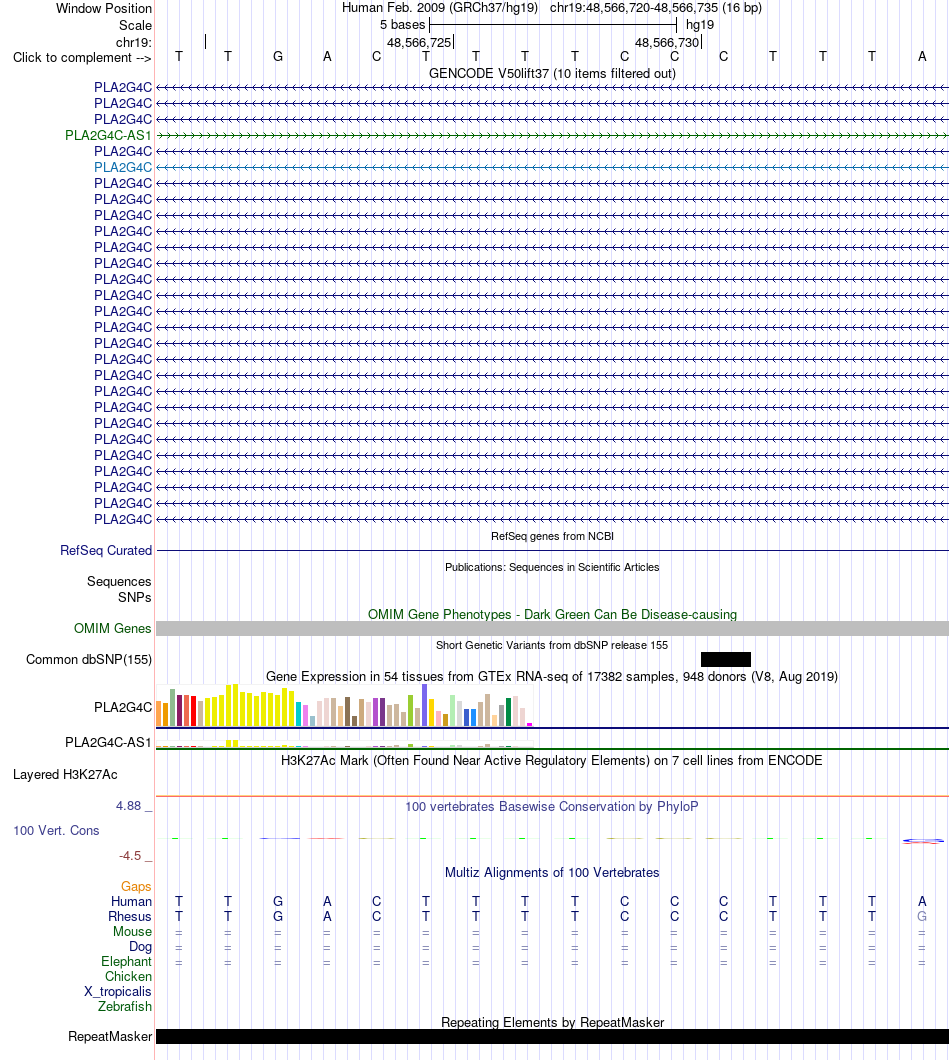
Task: Click the OMIM Genes label
Action: [x=113, y=629]
